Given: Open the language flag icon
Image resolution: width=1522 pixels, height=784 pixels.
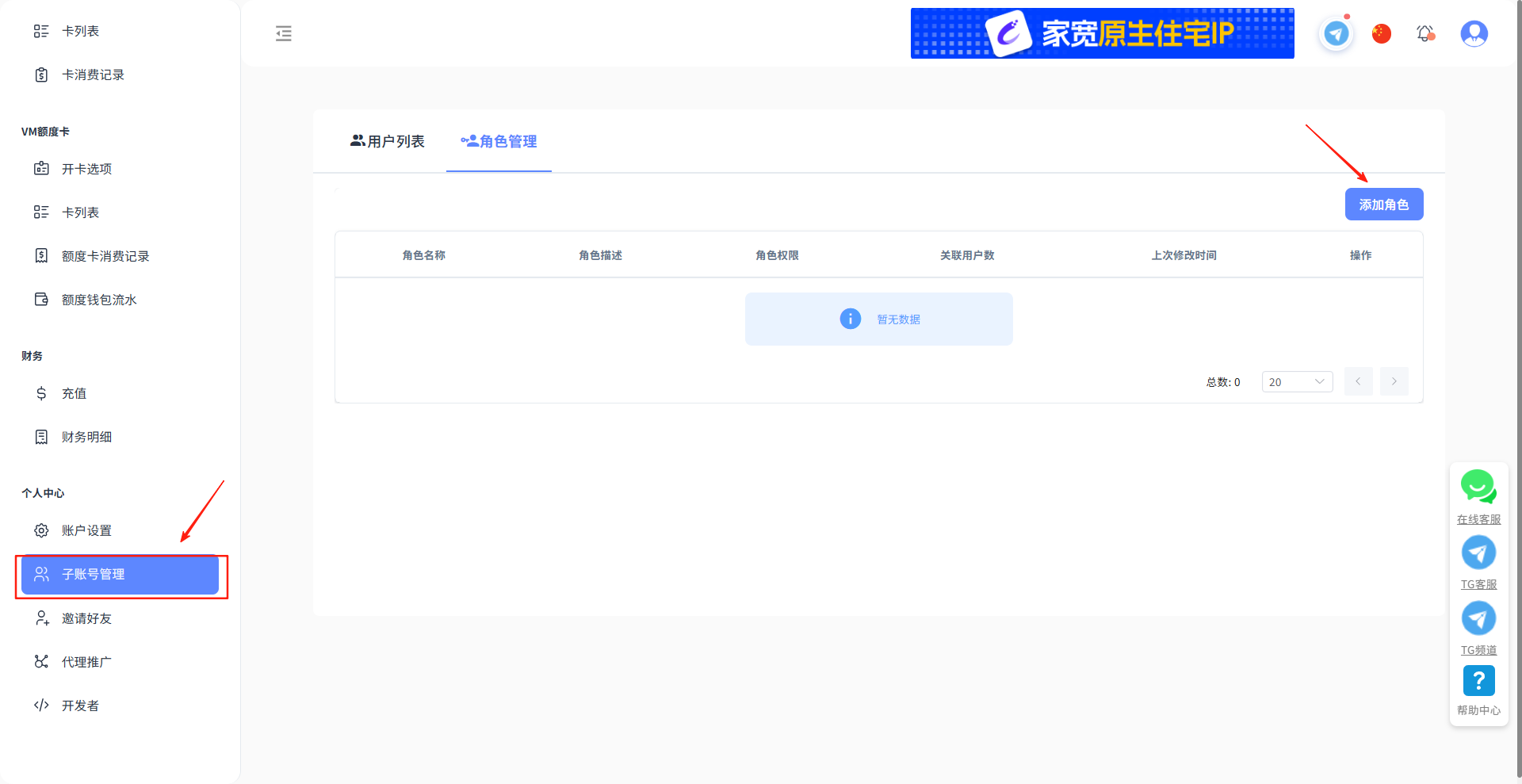Looking at the screenshot, I should 1381,33.
